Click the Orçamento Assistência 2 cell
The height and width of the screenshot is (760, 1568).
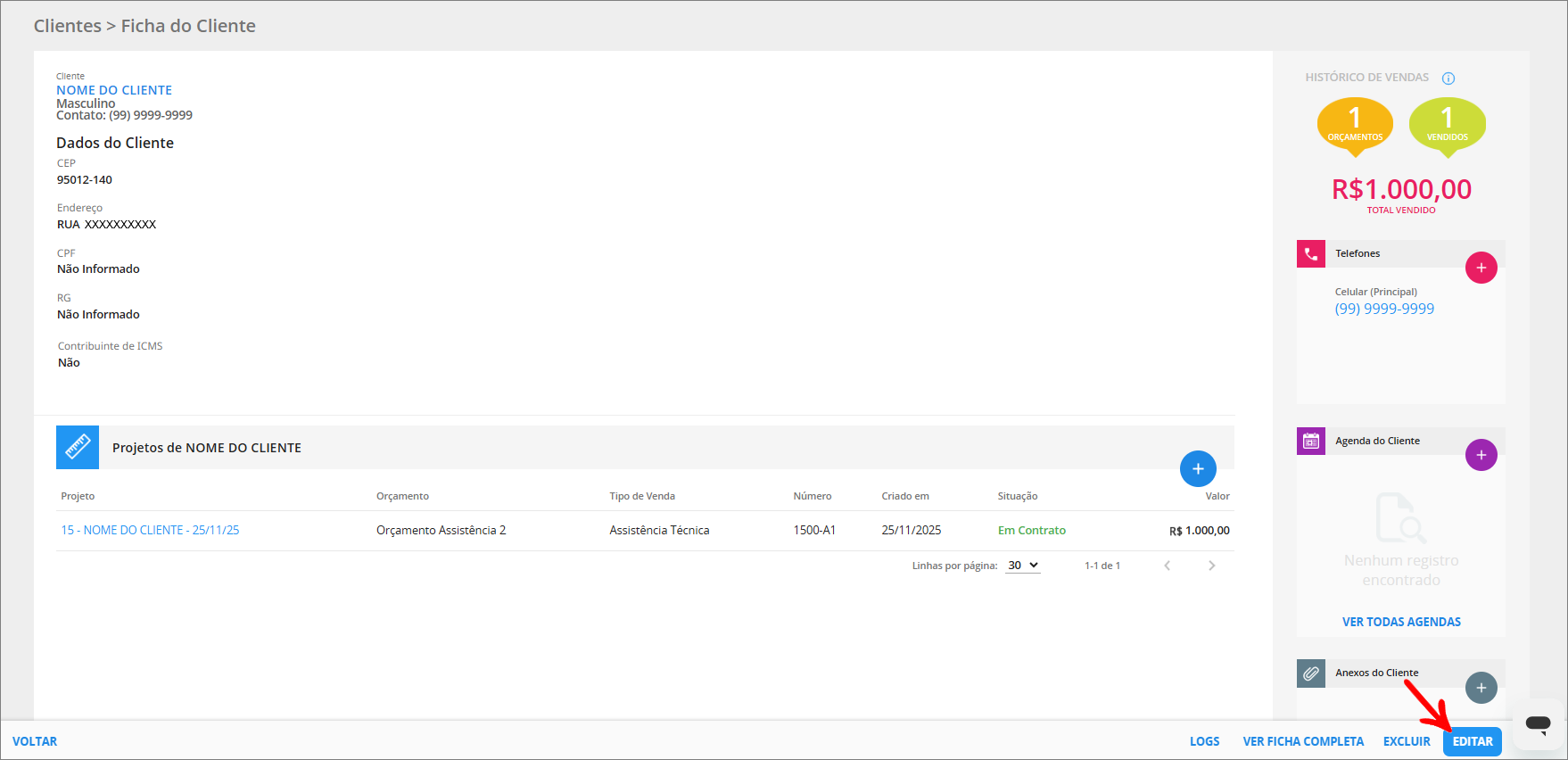point(441,530)
